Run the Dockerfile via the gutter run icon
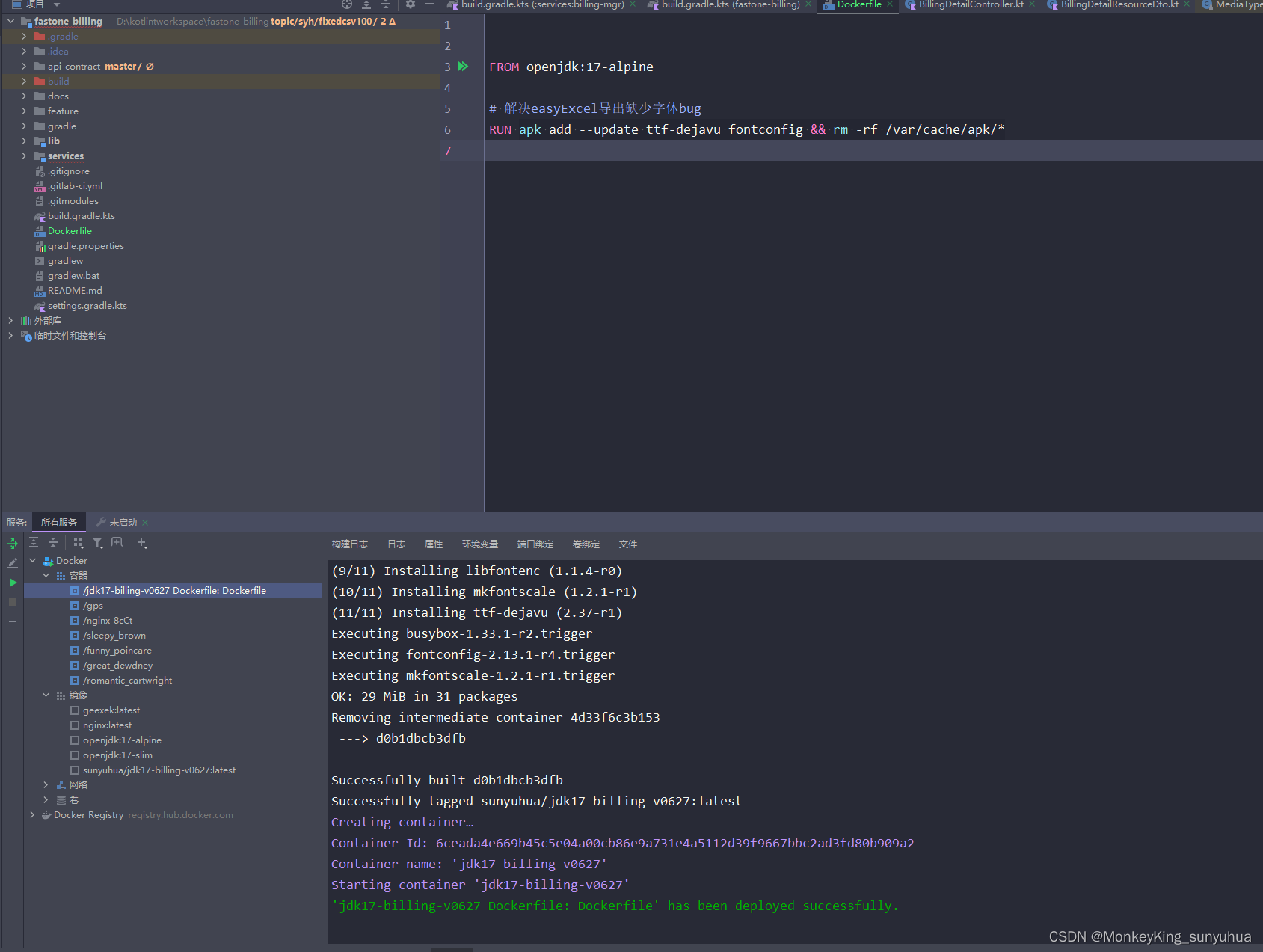1263x952 pixels. pyautogui.click(x=462, y=66)
